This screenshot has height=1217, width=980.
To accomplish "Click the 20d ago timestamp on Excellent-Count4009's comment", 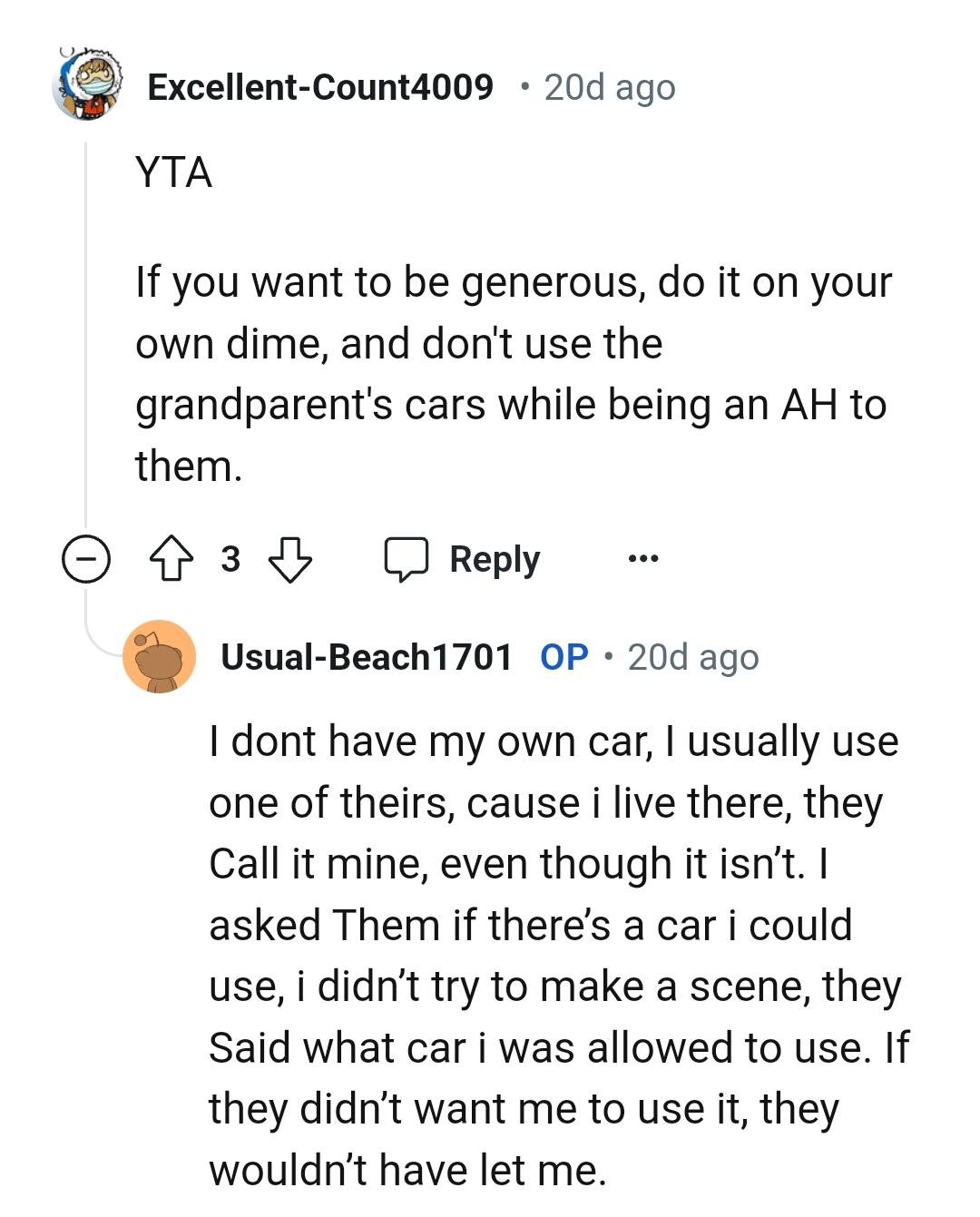I will coord(610,88).
